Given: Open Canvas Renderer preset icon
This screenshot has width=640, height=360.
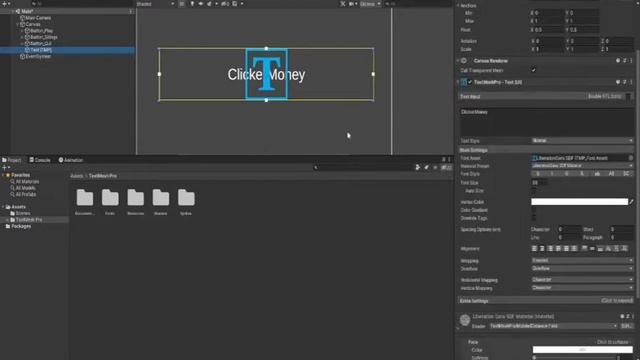Looking at the screenshot, I should tap(624, 60).
